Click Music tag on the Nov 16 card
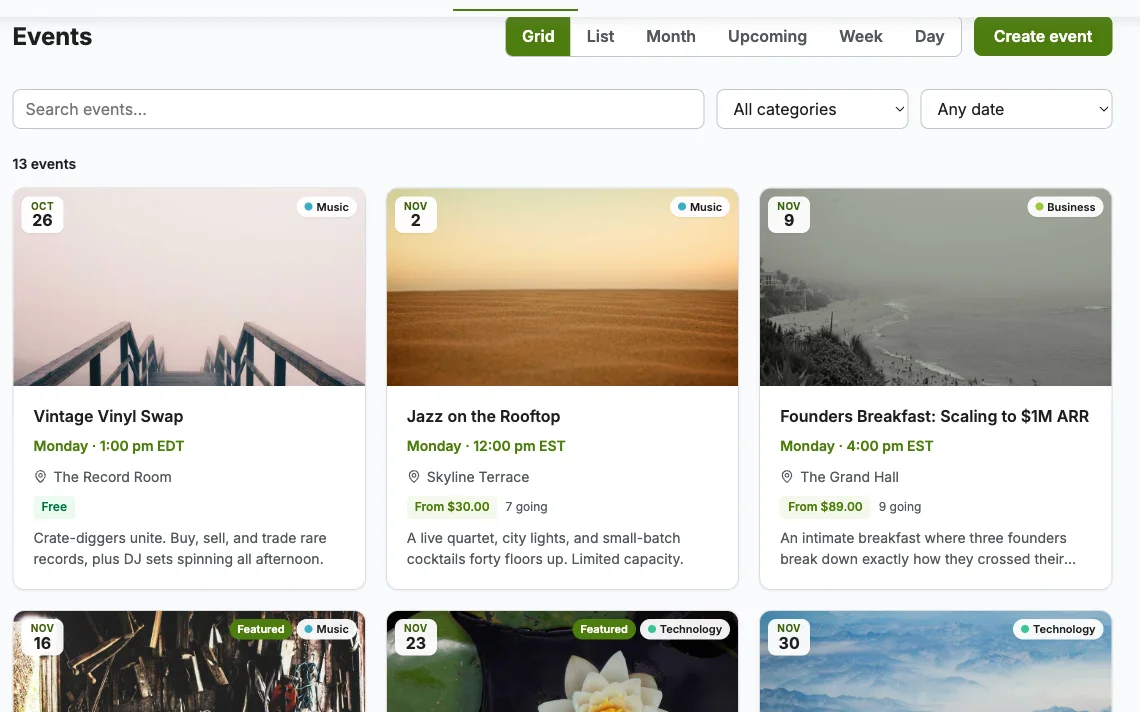 [326, 629]
